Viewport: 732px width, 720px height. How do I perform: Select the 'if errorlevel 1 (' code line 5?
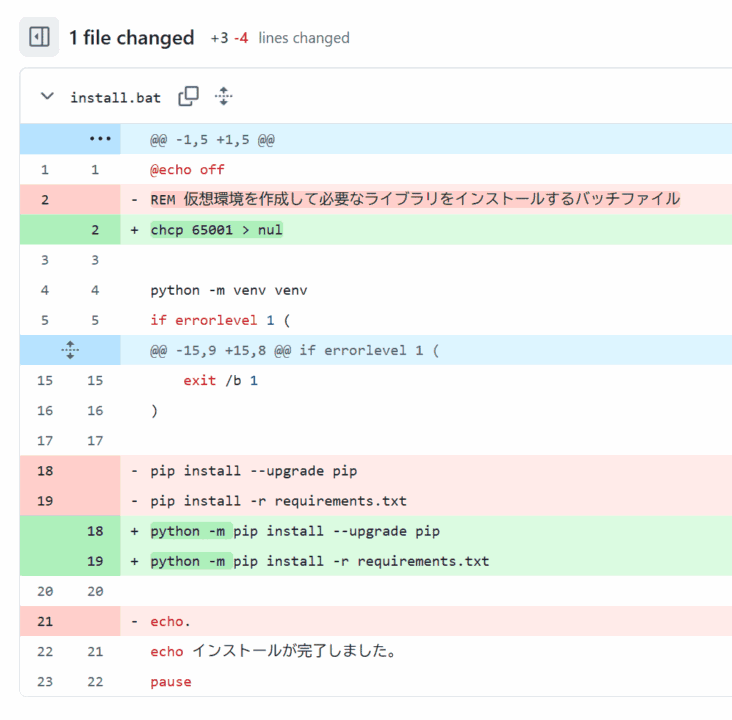[220, 320]
